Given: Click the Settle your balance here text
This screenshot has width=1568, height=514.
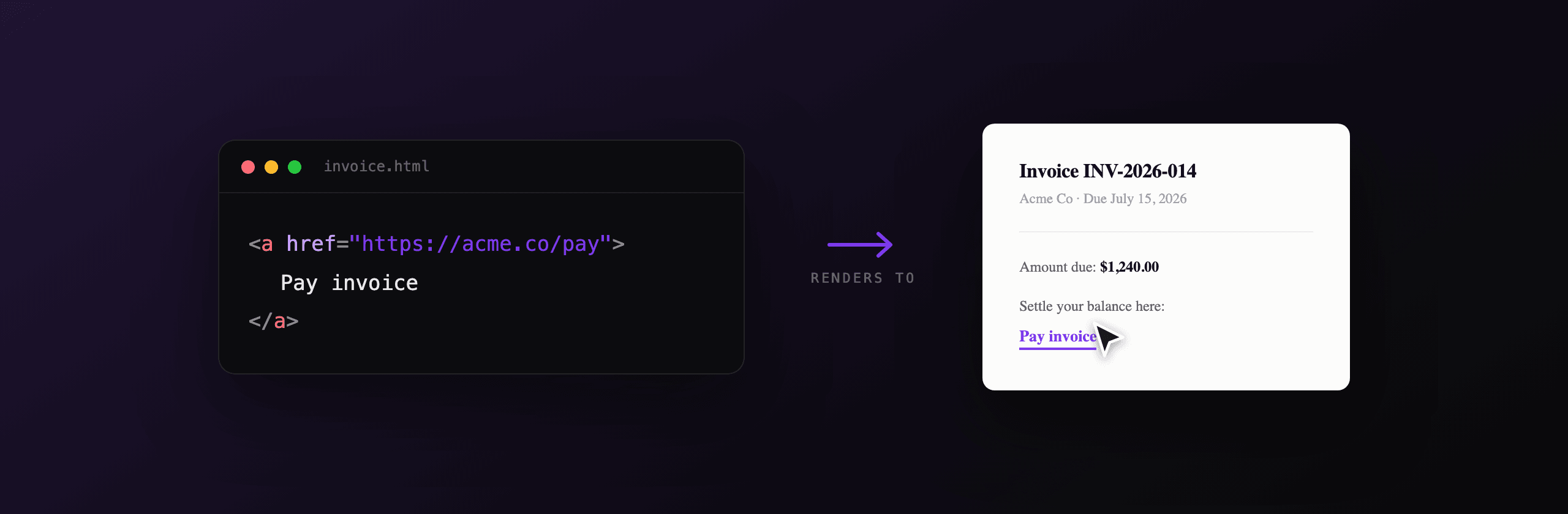Looking at the screenshot, I should (1091, 306).
